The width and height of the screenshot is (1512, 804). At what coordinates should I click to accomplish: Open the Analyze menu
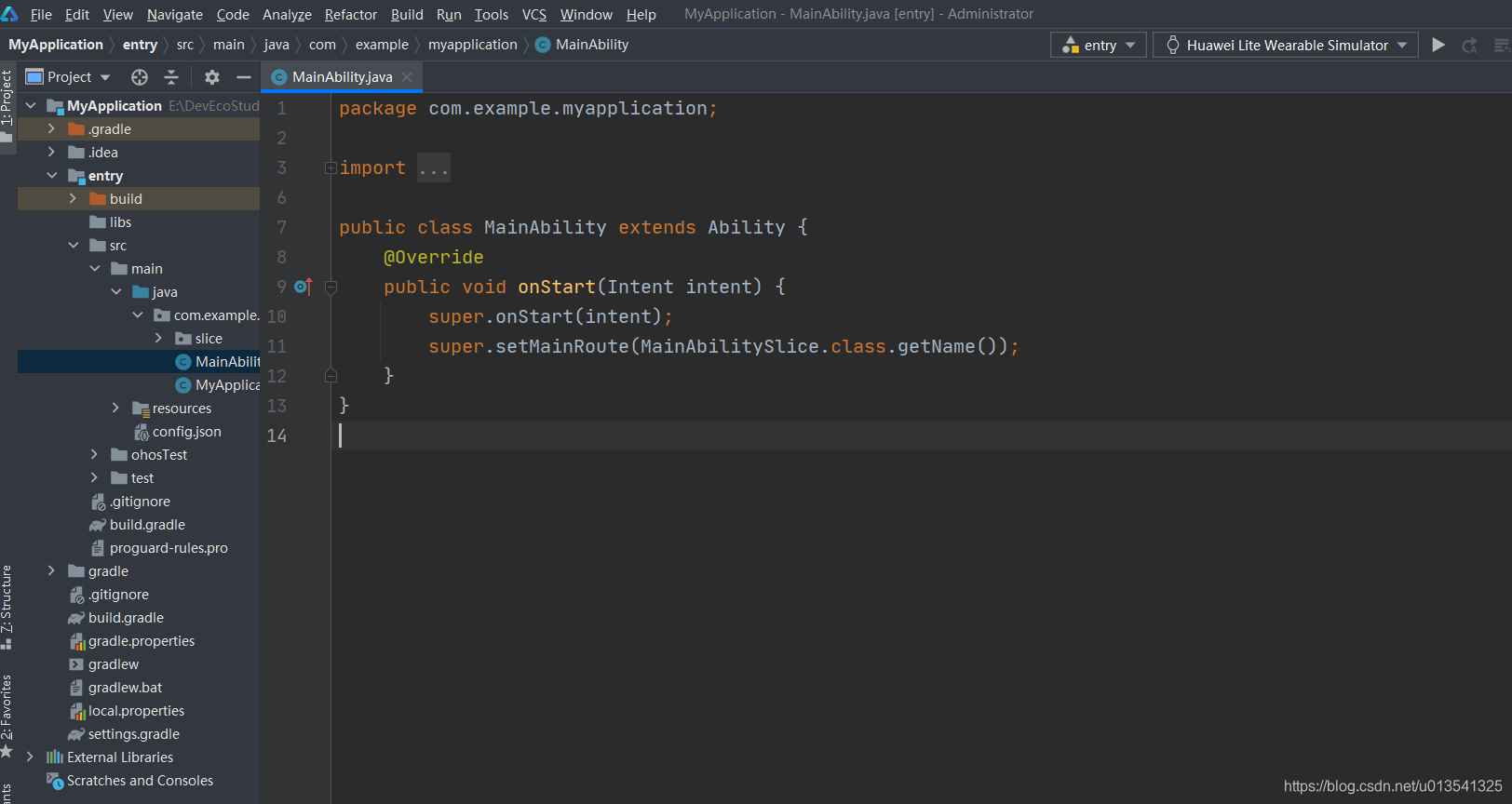pos(287,14)
